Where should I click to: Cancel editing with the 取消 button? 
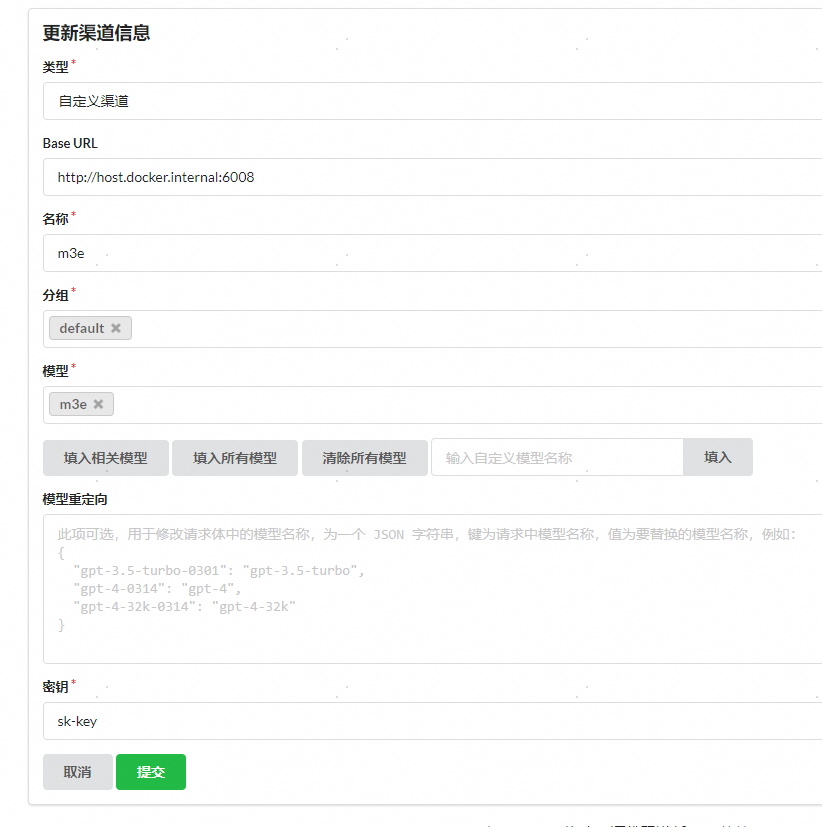[77, 772]
